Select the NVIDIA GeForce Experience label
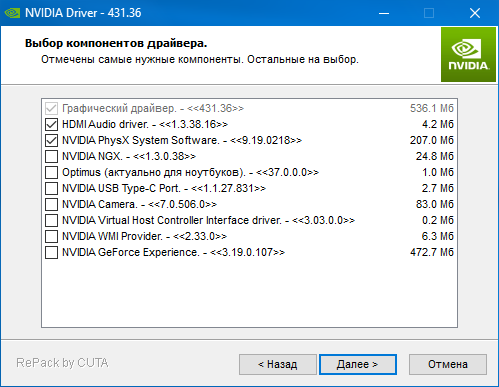The width and height of the screenshot is (499, 387). 173,252
